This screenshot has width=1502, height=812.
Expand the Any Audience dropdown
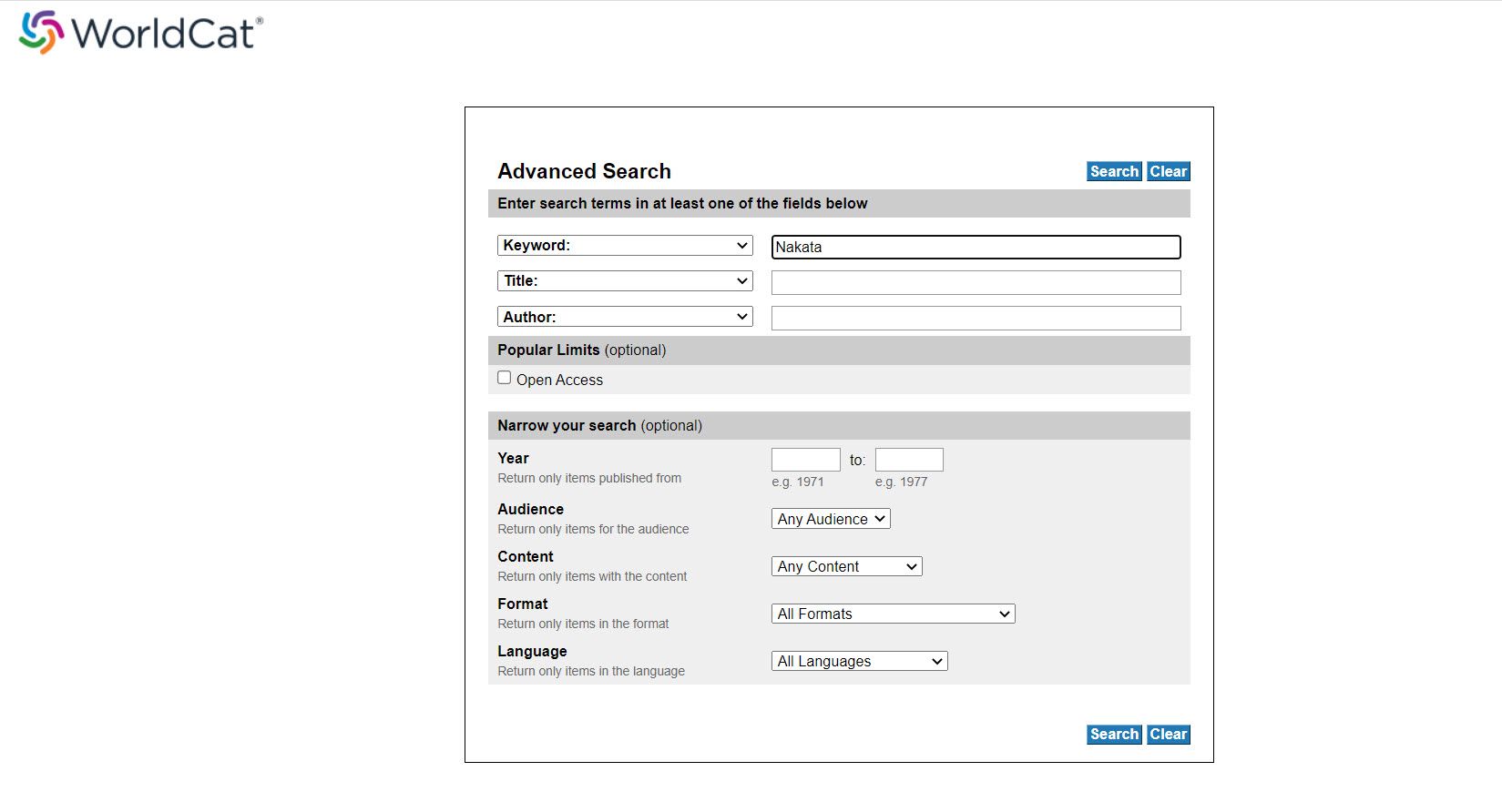[x=831, y=519]
